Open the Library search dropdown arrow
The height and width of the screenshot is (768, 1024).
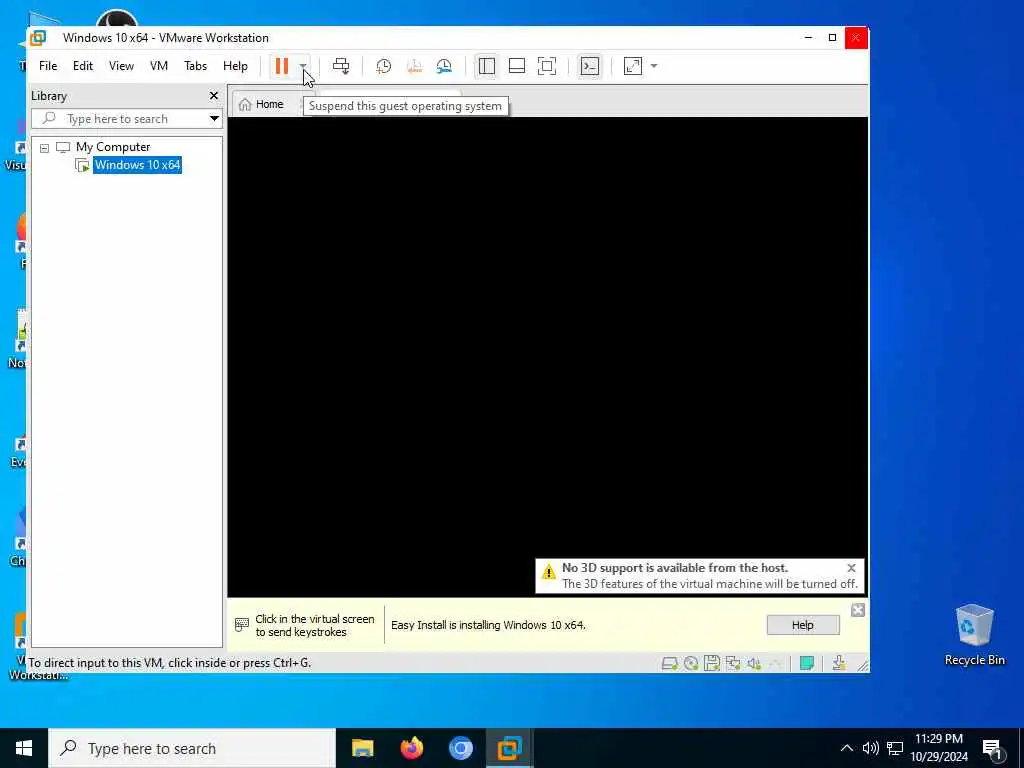click(x=214, y=119)
